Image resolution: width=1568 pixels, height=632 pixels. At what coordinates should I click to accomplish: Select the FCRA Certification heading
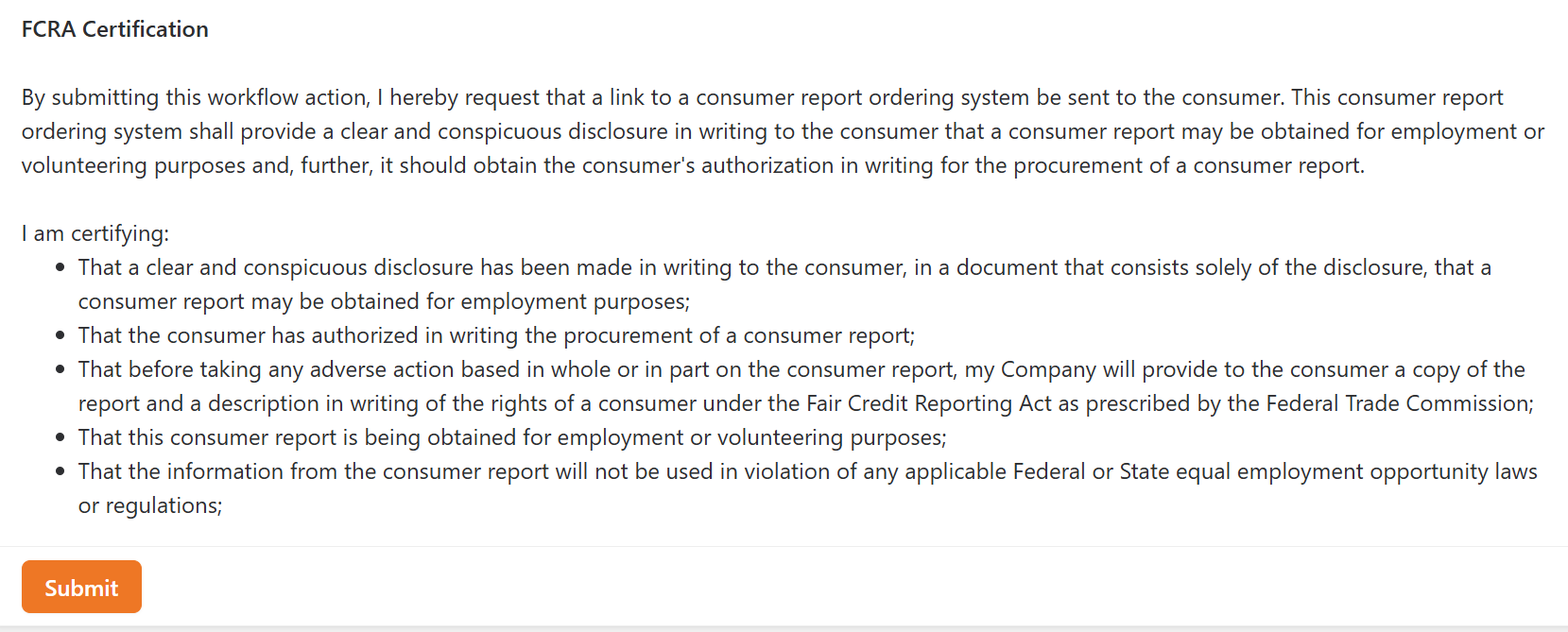pos(115,29)
